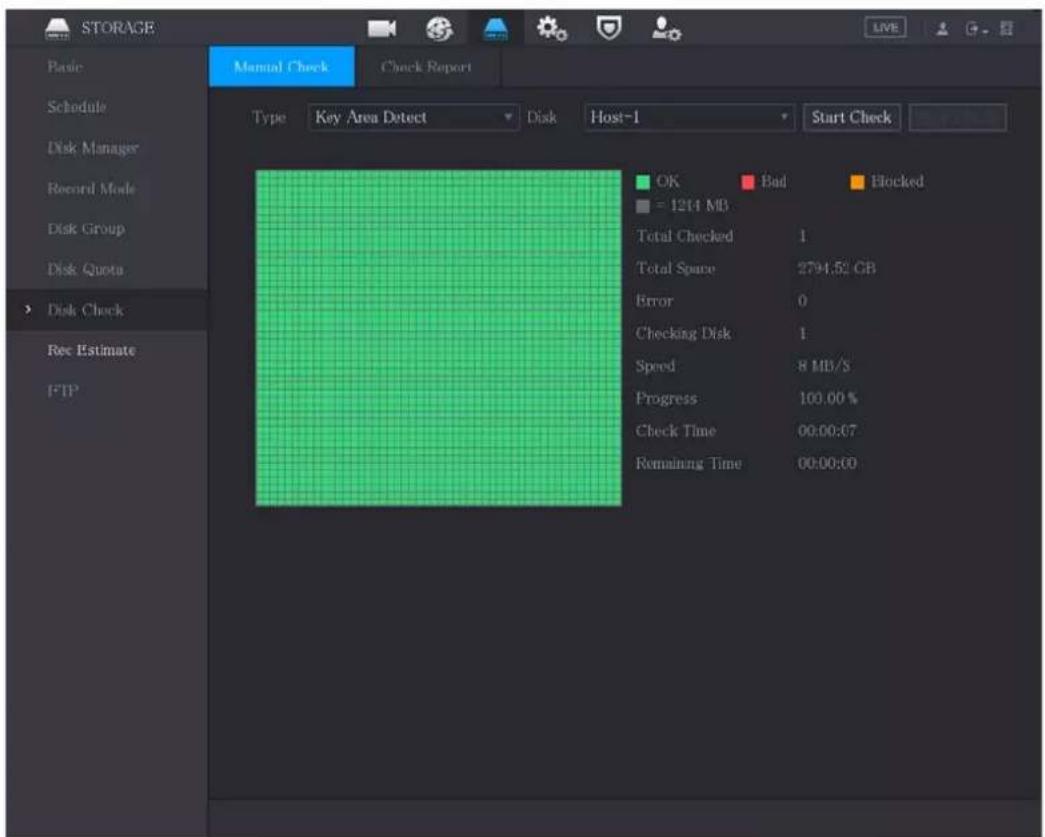Open Disk Quota in sidebar
Viewport: 1045px width, 837px height.
[85, 269]
